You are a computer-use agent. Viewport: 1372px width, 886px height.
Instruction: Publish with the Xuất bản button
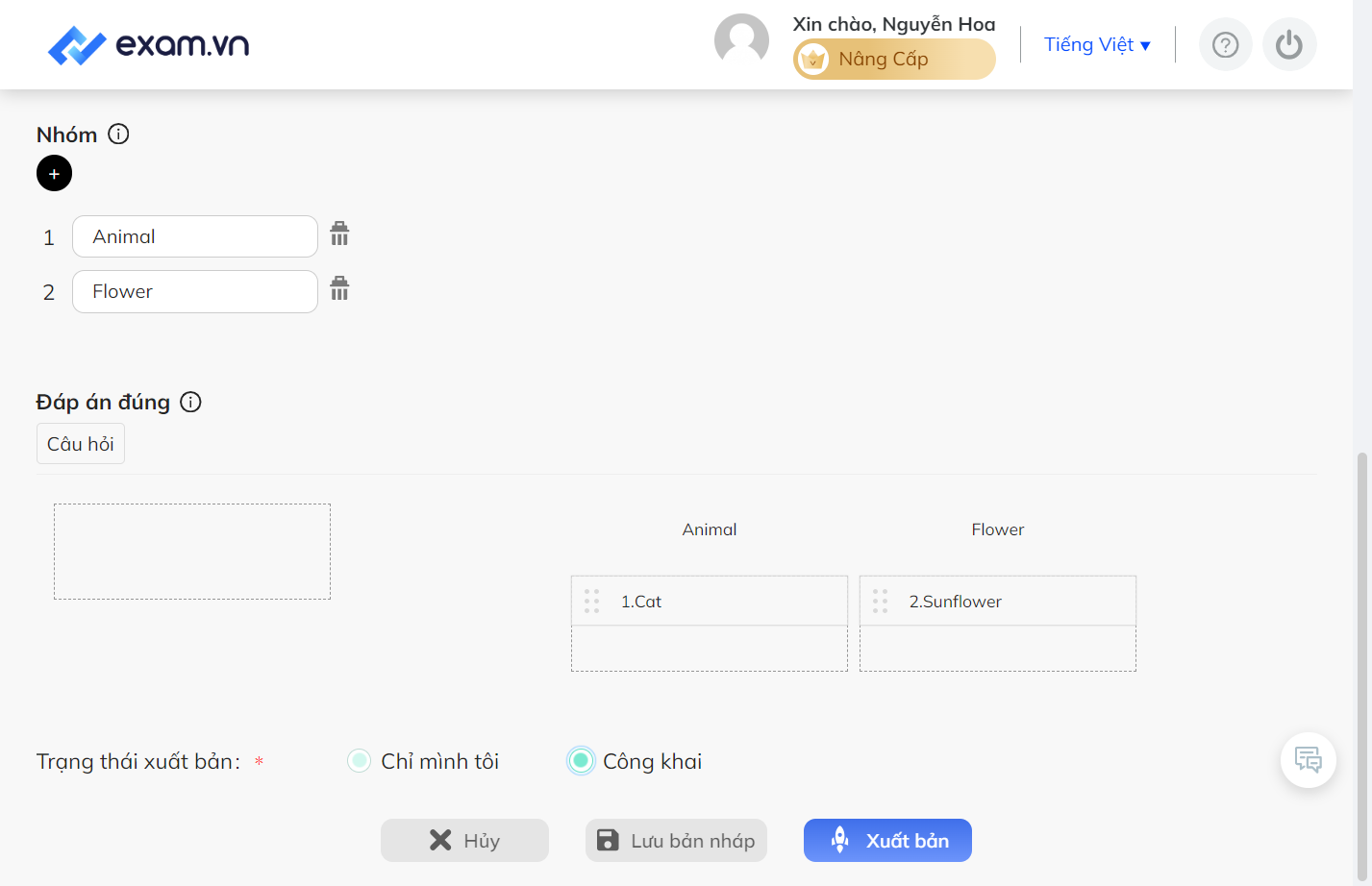tap(887, 841)
